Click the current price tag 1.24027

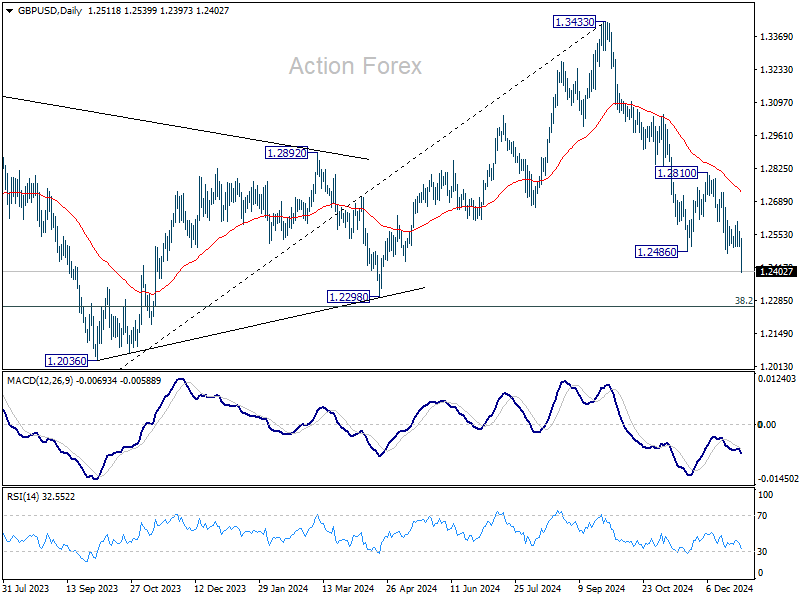776,271
